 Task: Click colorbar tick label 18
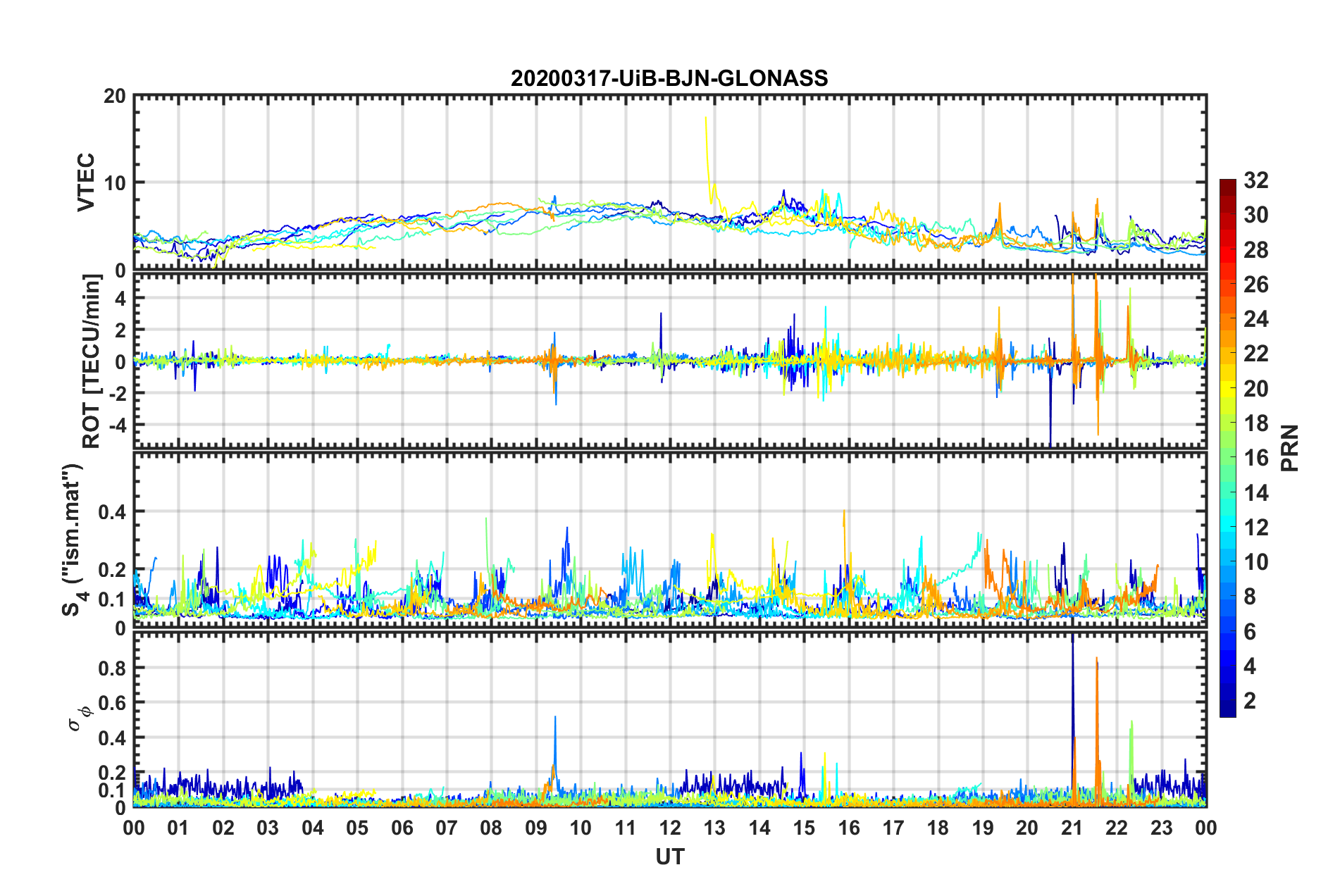tap(1256, 423)
